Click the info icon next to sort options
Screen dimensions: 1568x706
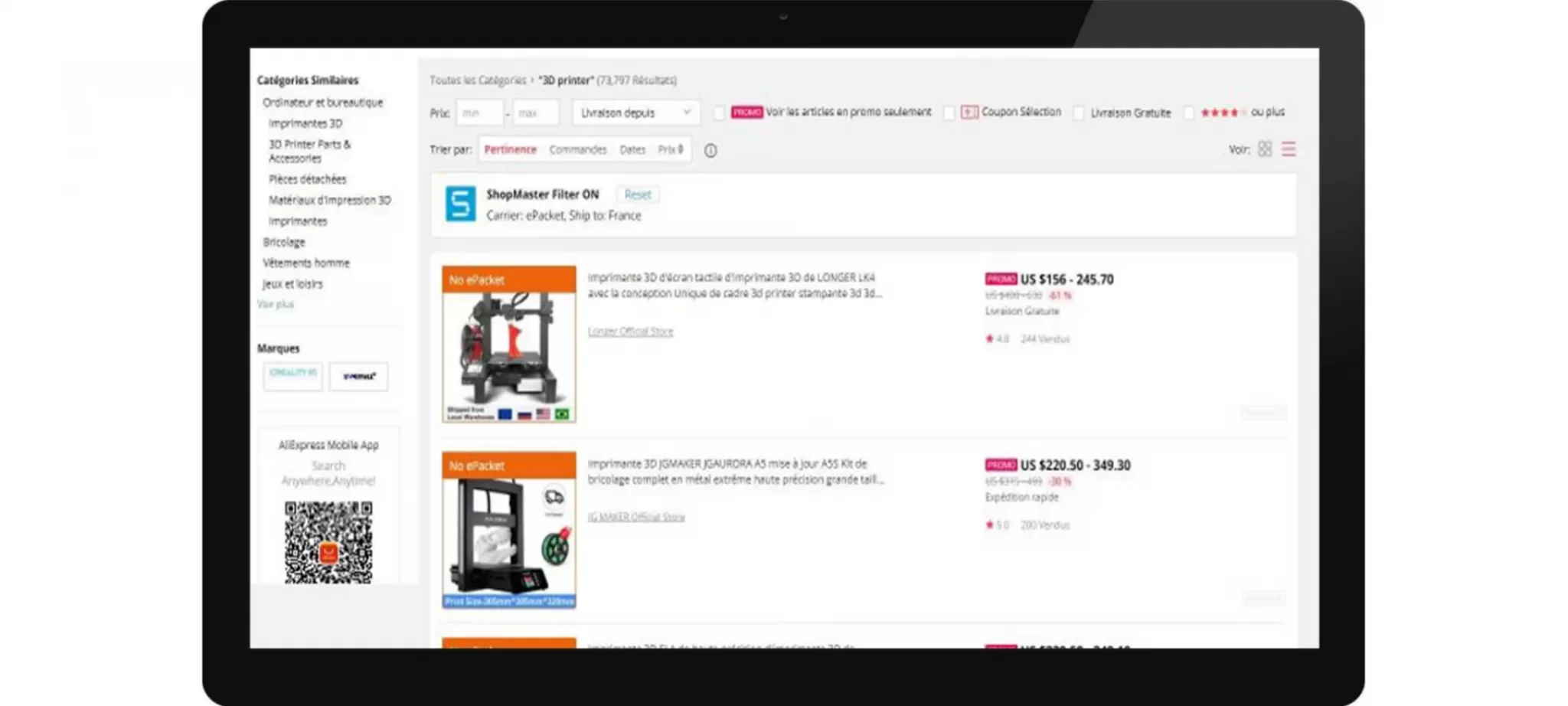(x=710, y=150)
